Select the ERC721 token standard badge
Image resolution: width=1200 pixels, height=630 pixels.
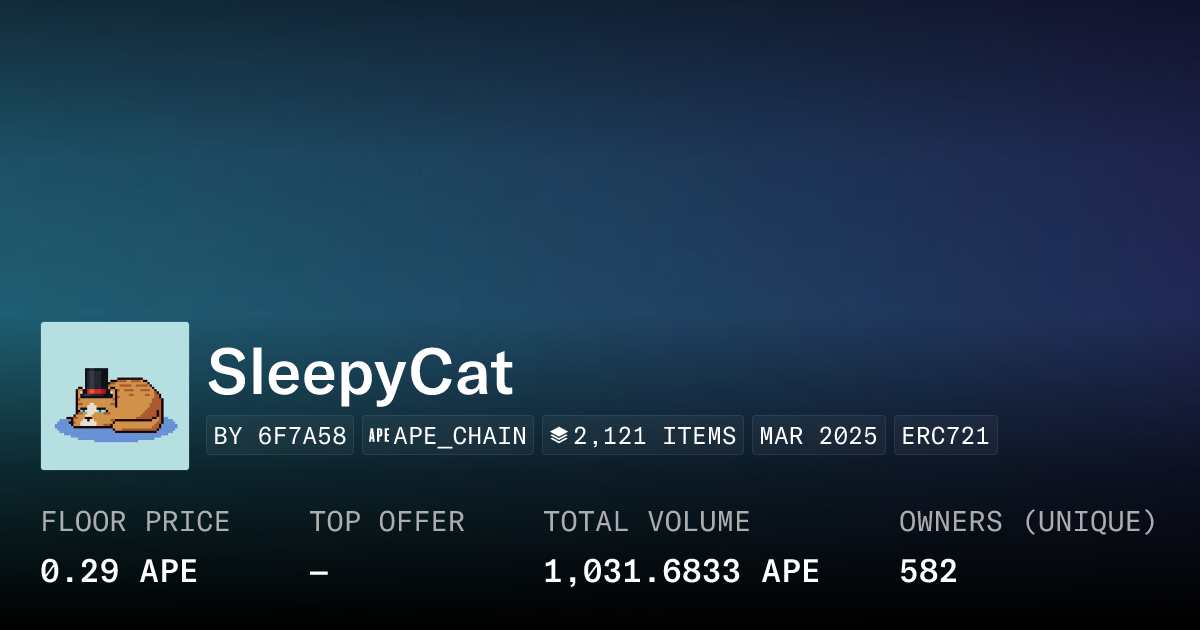[x=945, y=436]
